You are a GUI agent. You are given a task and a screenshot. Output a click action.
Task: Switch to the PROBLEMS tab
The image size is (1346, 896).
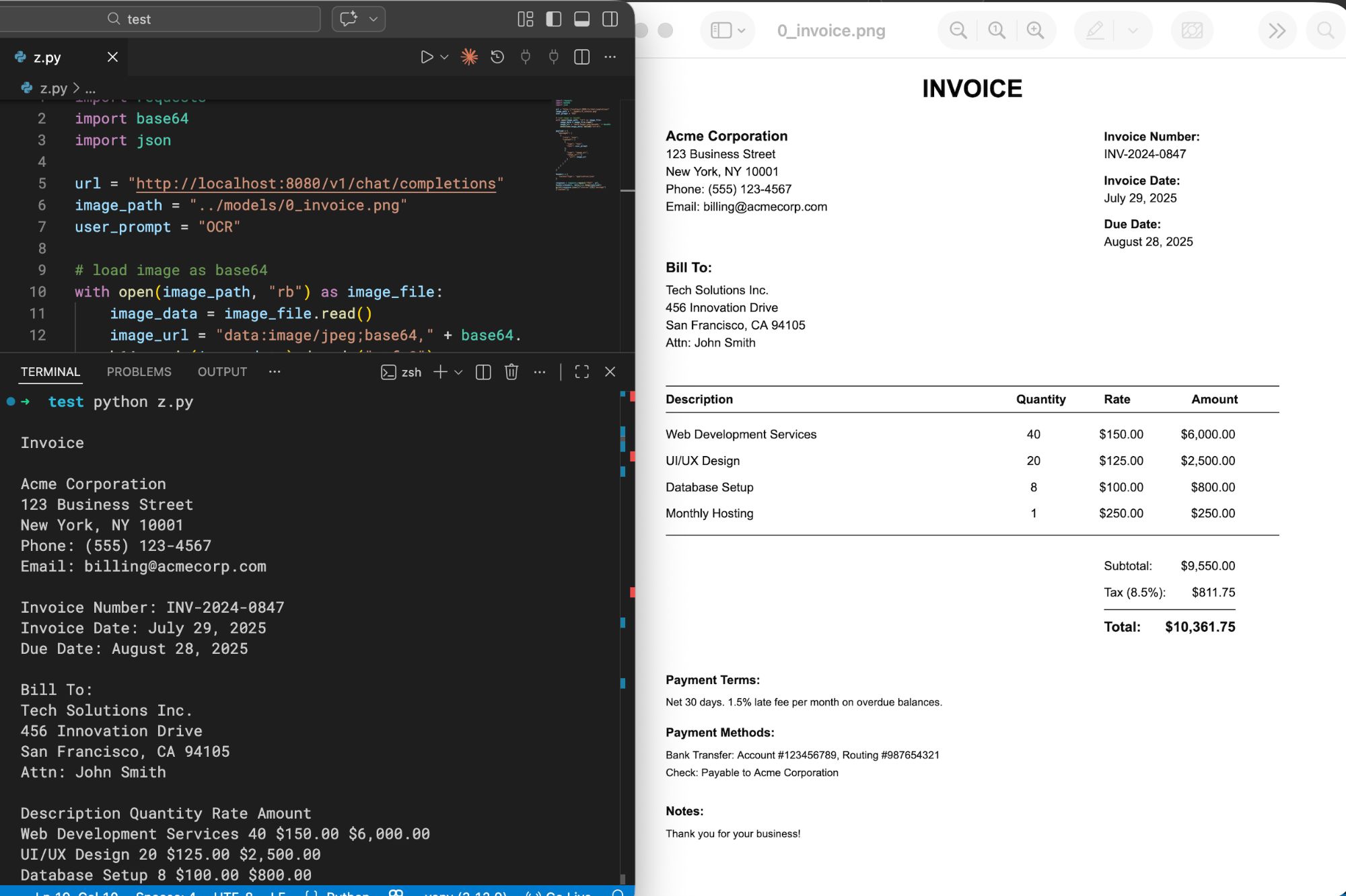coord(139,371)
